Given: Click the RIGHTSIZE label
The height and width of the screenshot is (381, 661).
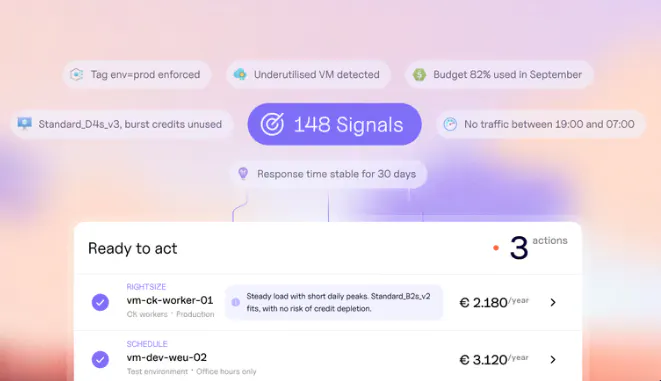Looking at the screenshot, I should (x=146, y=287).
